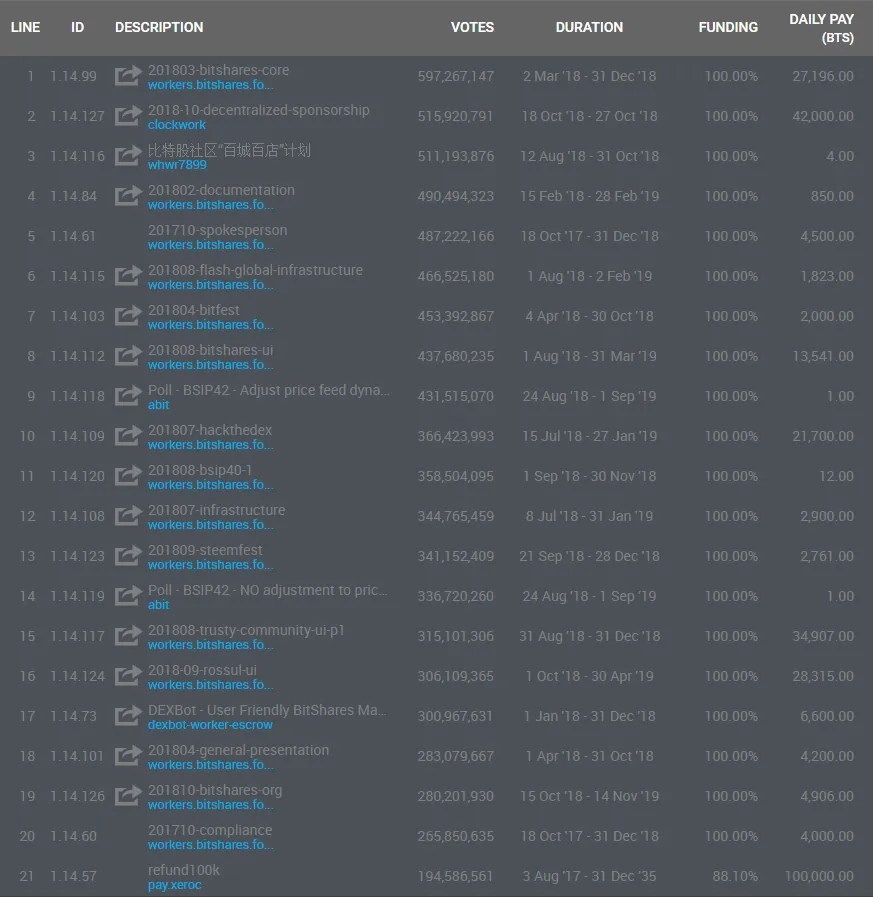Open external link icon for 201809-steemfest
This screenshot has width=873, height=897.
(x=128, y=556)
